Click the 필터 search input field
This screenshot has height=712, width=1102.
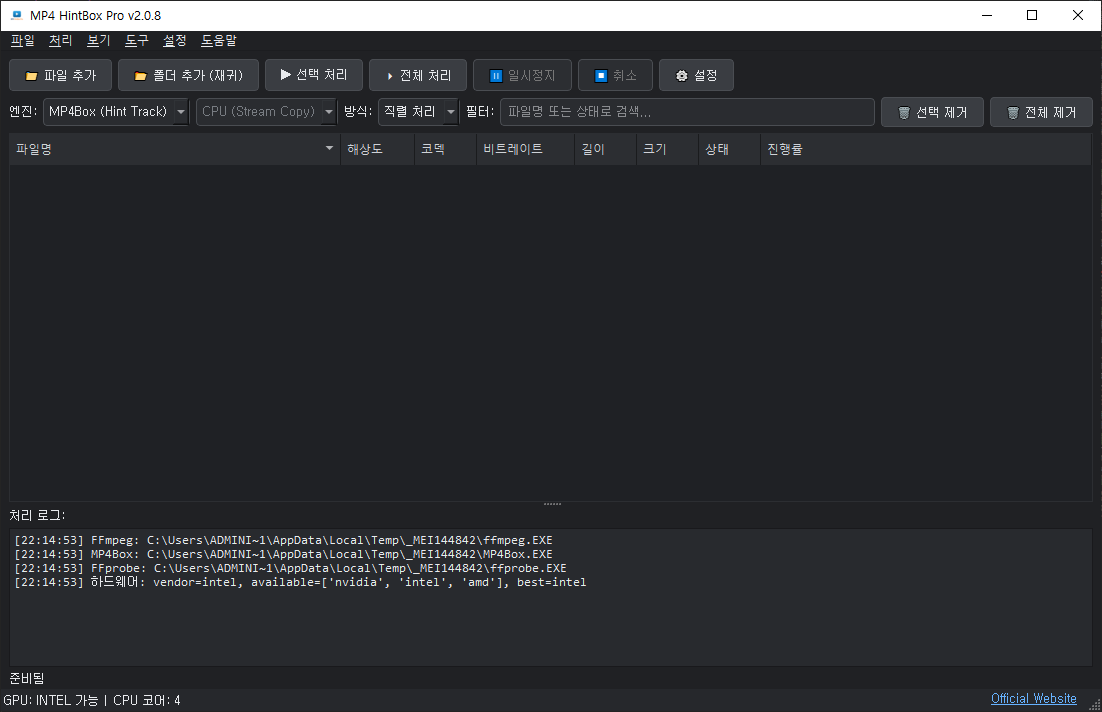687,112
